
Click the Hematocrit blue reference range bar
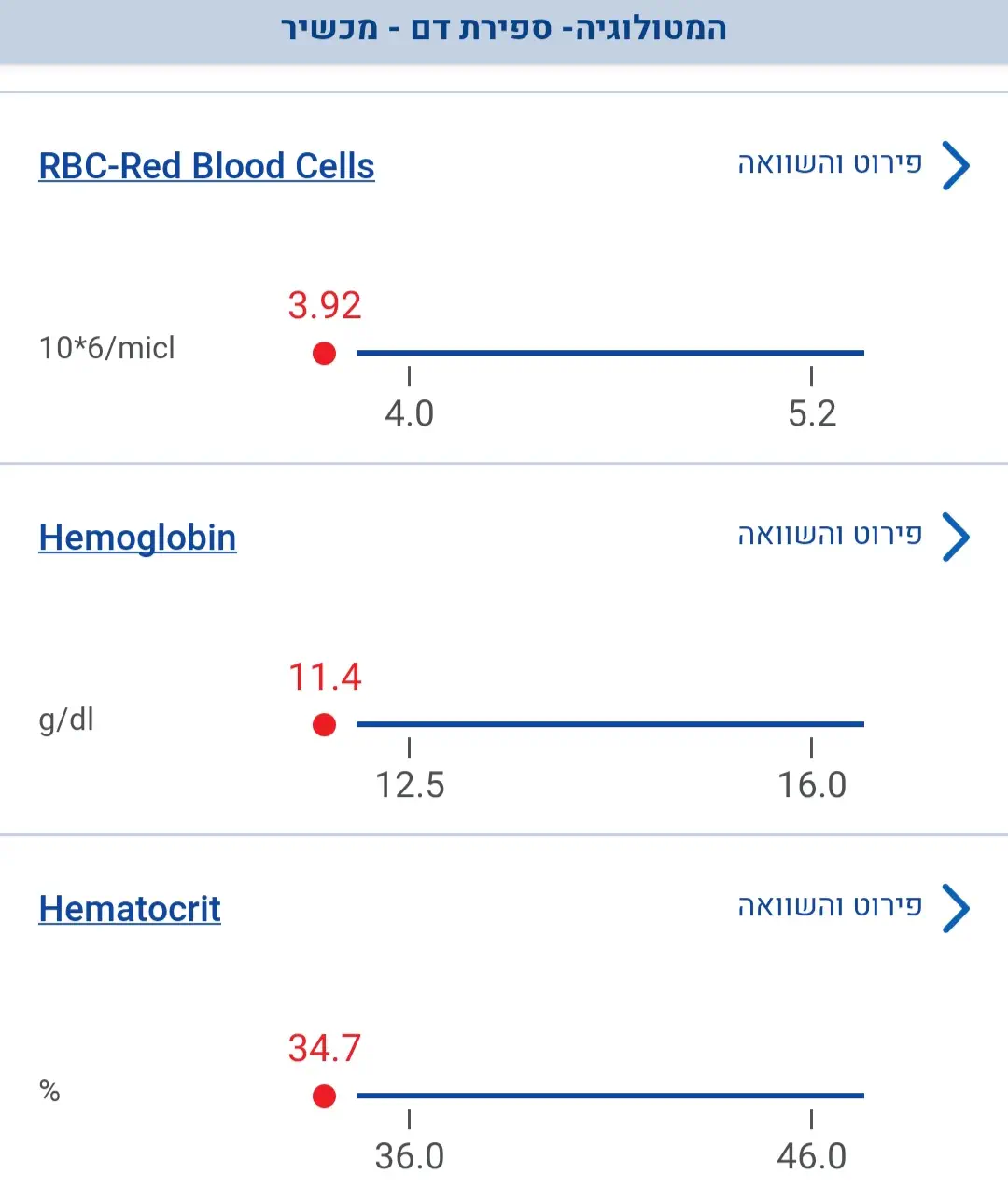[x=609, y=1096]
